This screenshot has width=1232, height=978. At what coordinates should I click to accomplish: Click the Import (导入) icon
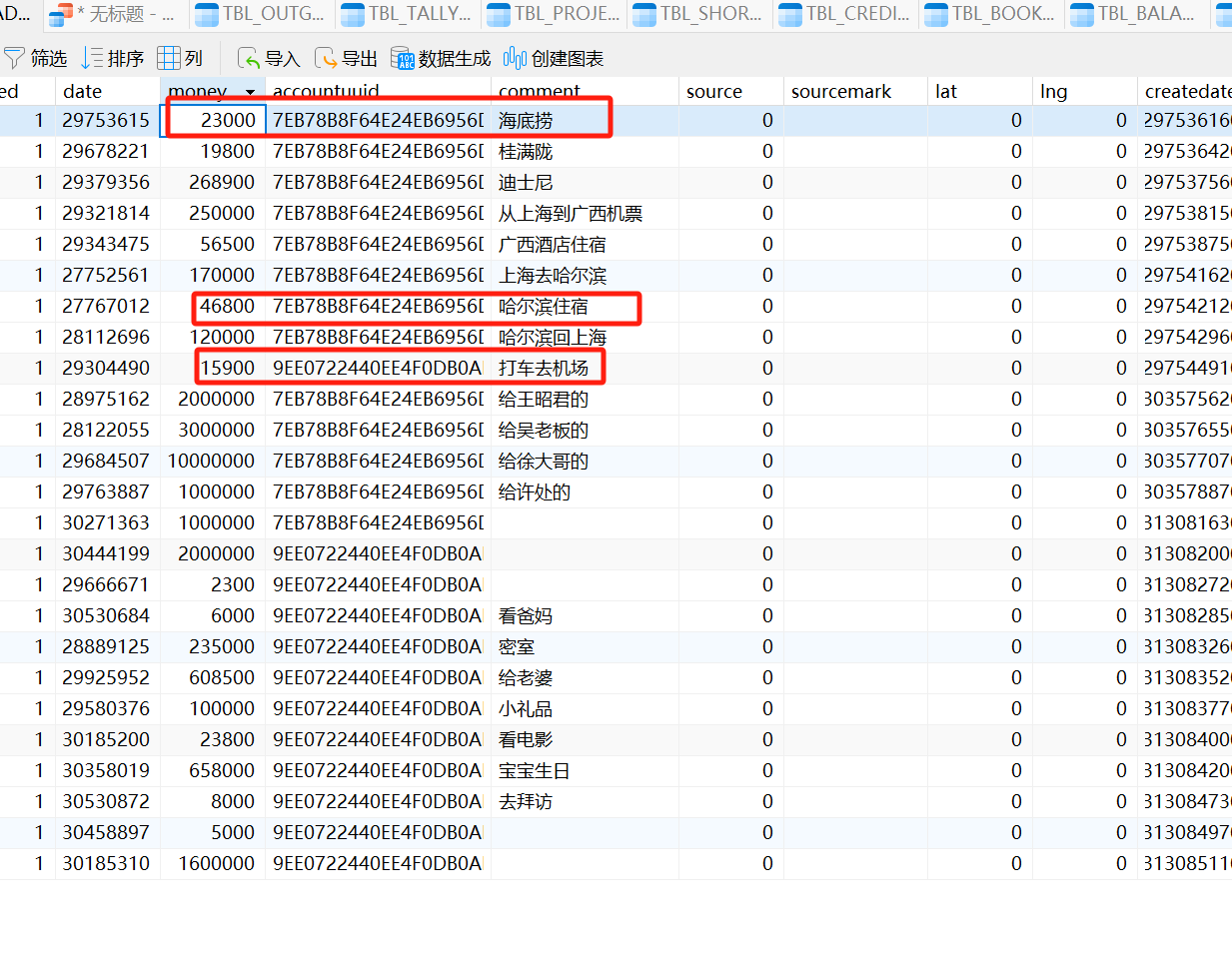pos(248,59)
